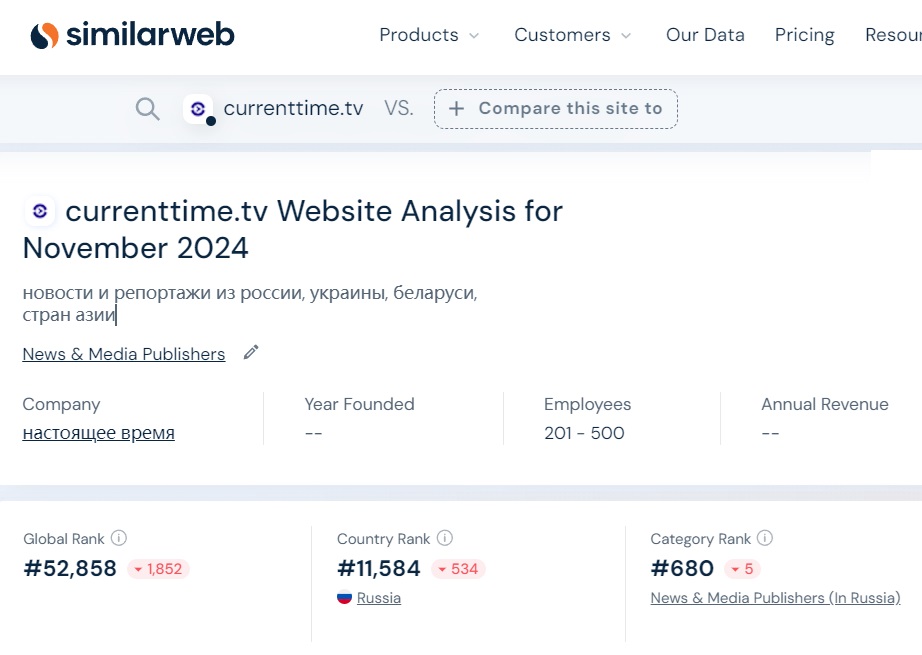Click the 534 rank change badge

click(x=458, y=569)
